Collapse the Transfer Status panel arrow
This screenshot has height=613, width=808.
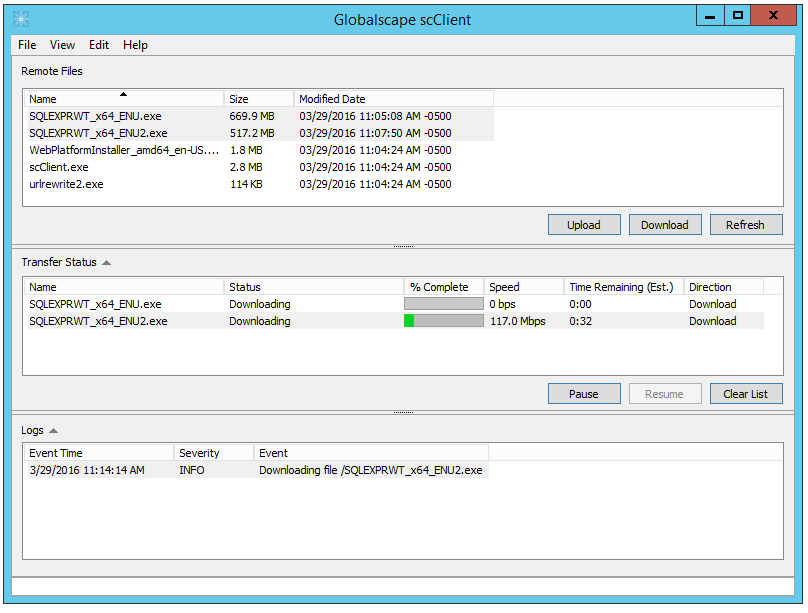click(x=107, y=263)
